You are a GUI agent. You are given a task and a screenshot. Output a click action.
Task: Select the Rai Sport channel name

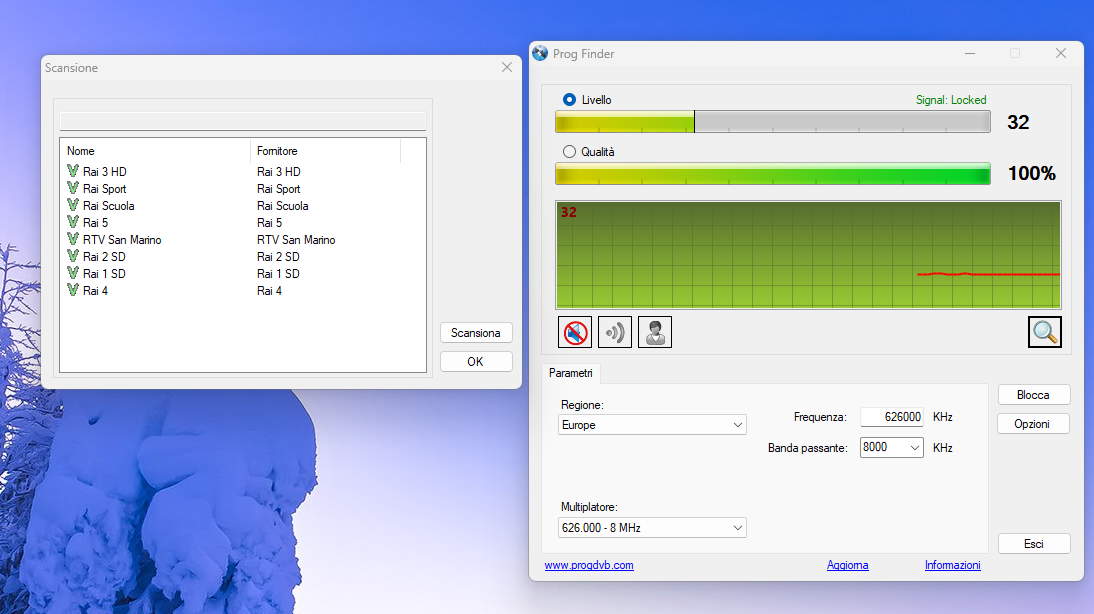pos(105,188)
